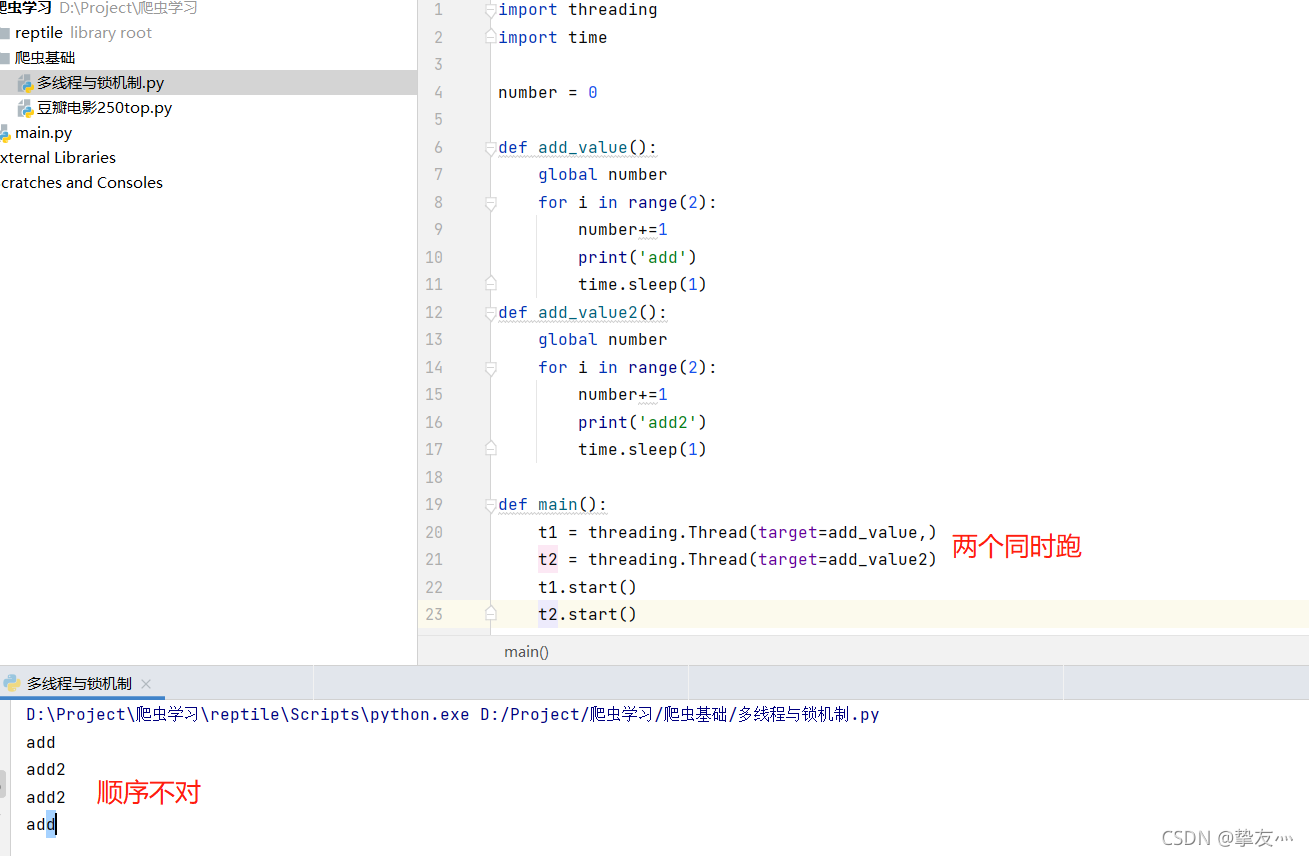Fold the import block at line 1
Image resolution: width=1309 pixels, height=856 pixels.
click(490, 10)
